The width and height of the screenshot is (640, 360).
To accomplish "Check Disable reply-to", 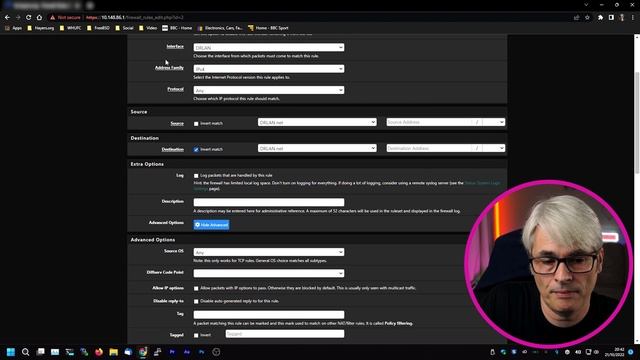I will [x=196, y=302].
